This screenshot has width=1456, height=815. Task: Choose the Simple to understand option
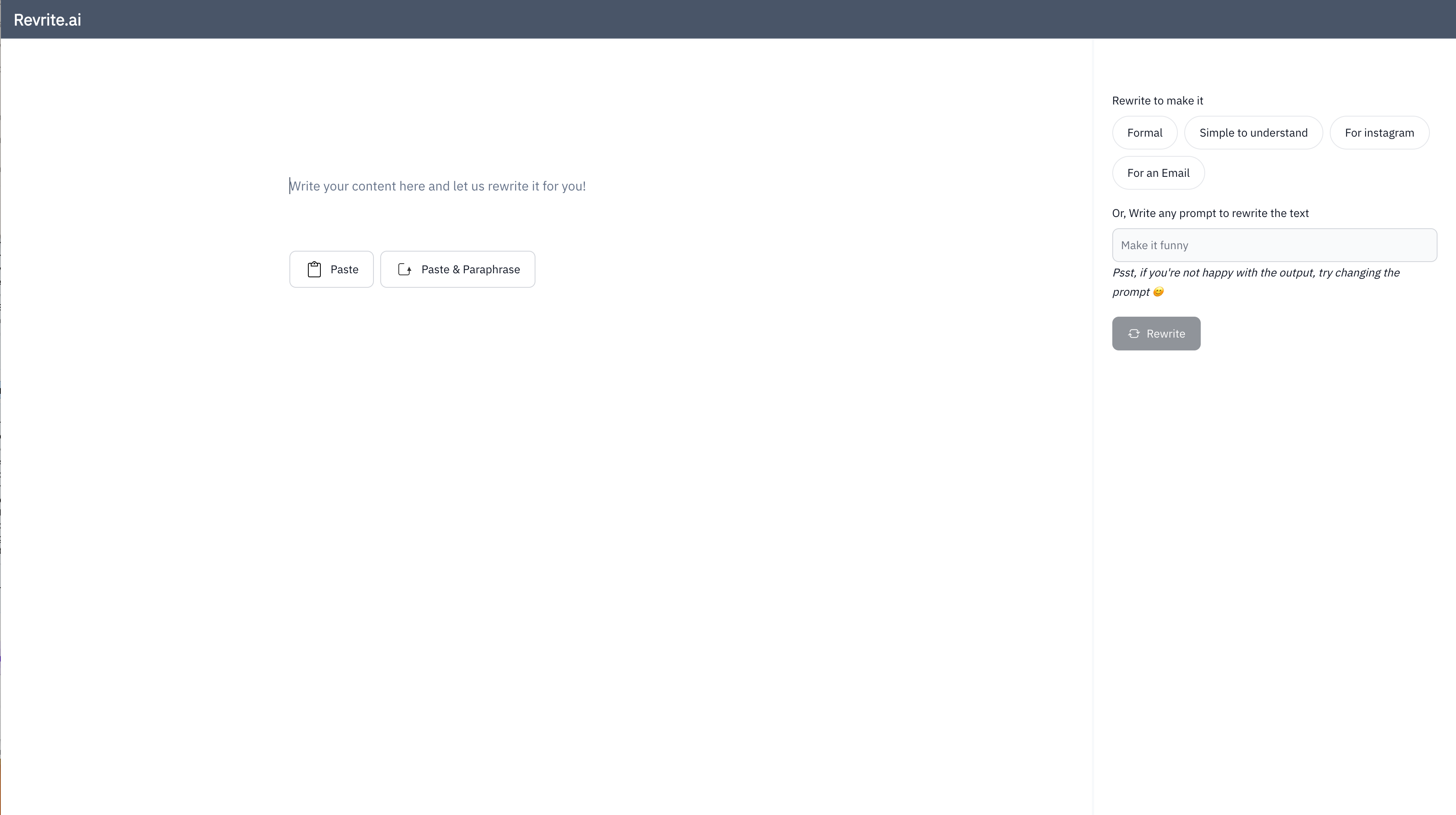[1253, 133]
